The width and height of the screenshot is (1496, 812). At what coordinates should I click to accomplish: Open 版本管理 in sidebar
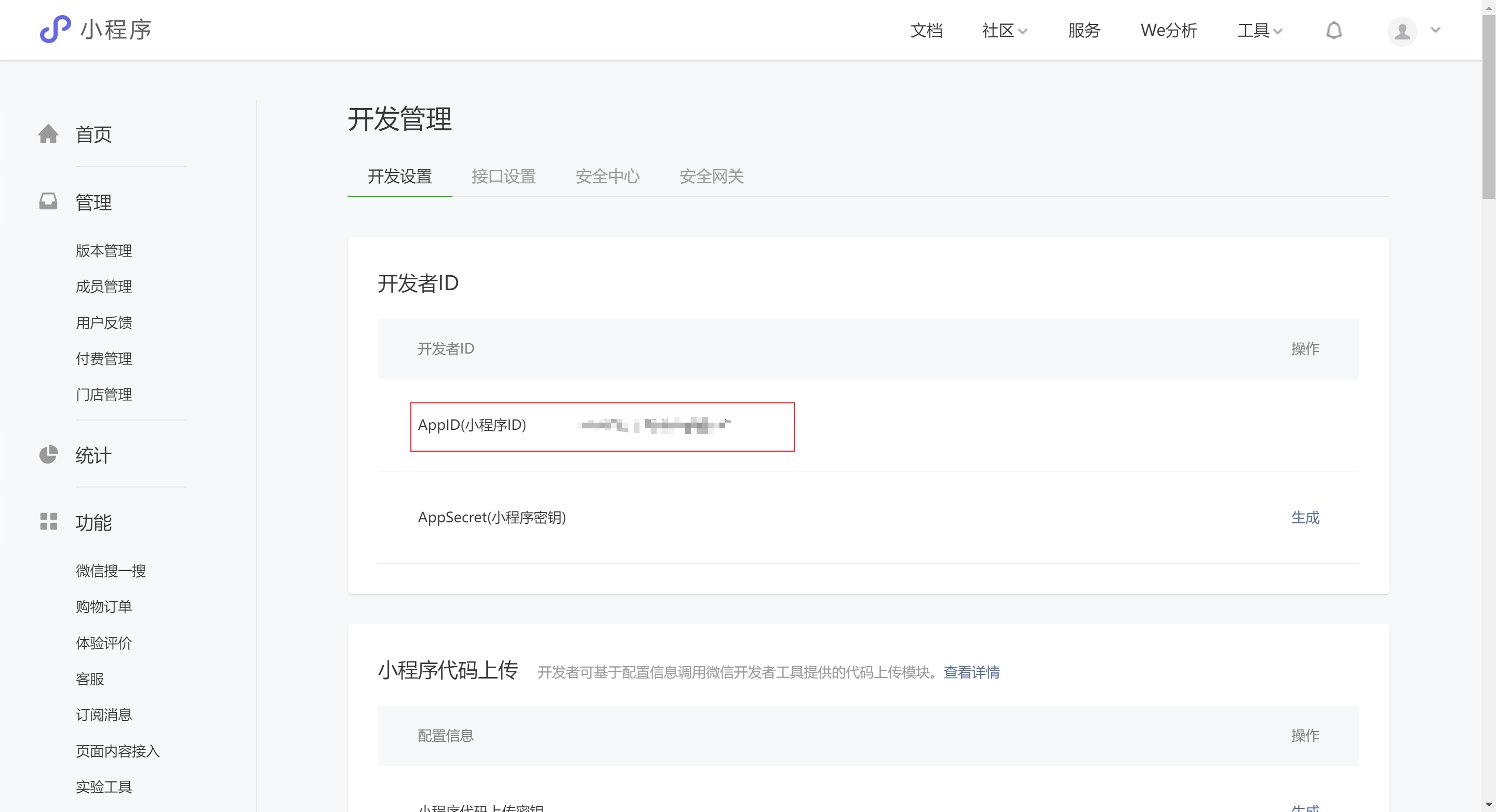[x=104, y=251]
